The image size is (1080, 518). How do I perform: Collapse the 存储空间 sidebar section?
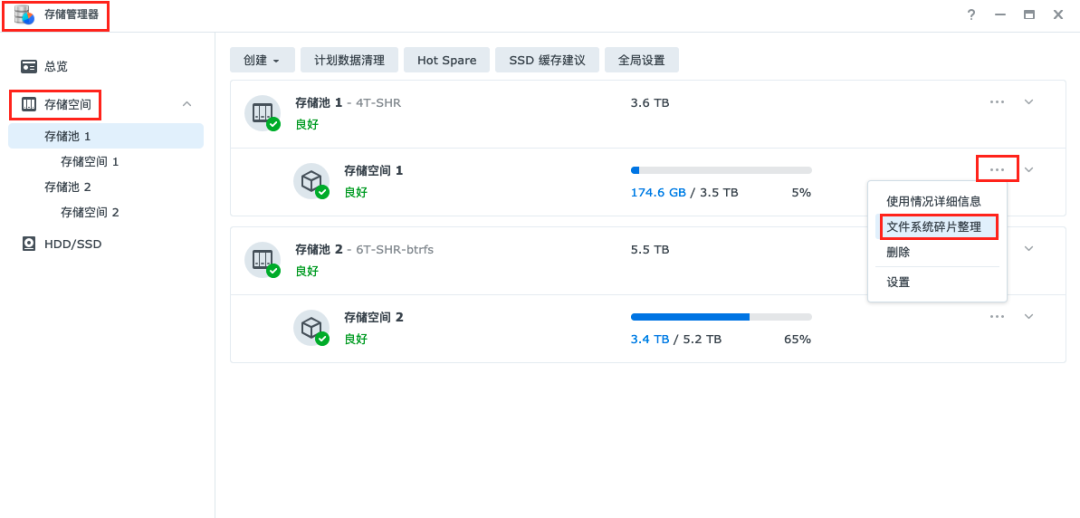tap(187, 104)
